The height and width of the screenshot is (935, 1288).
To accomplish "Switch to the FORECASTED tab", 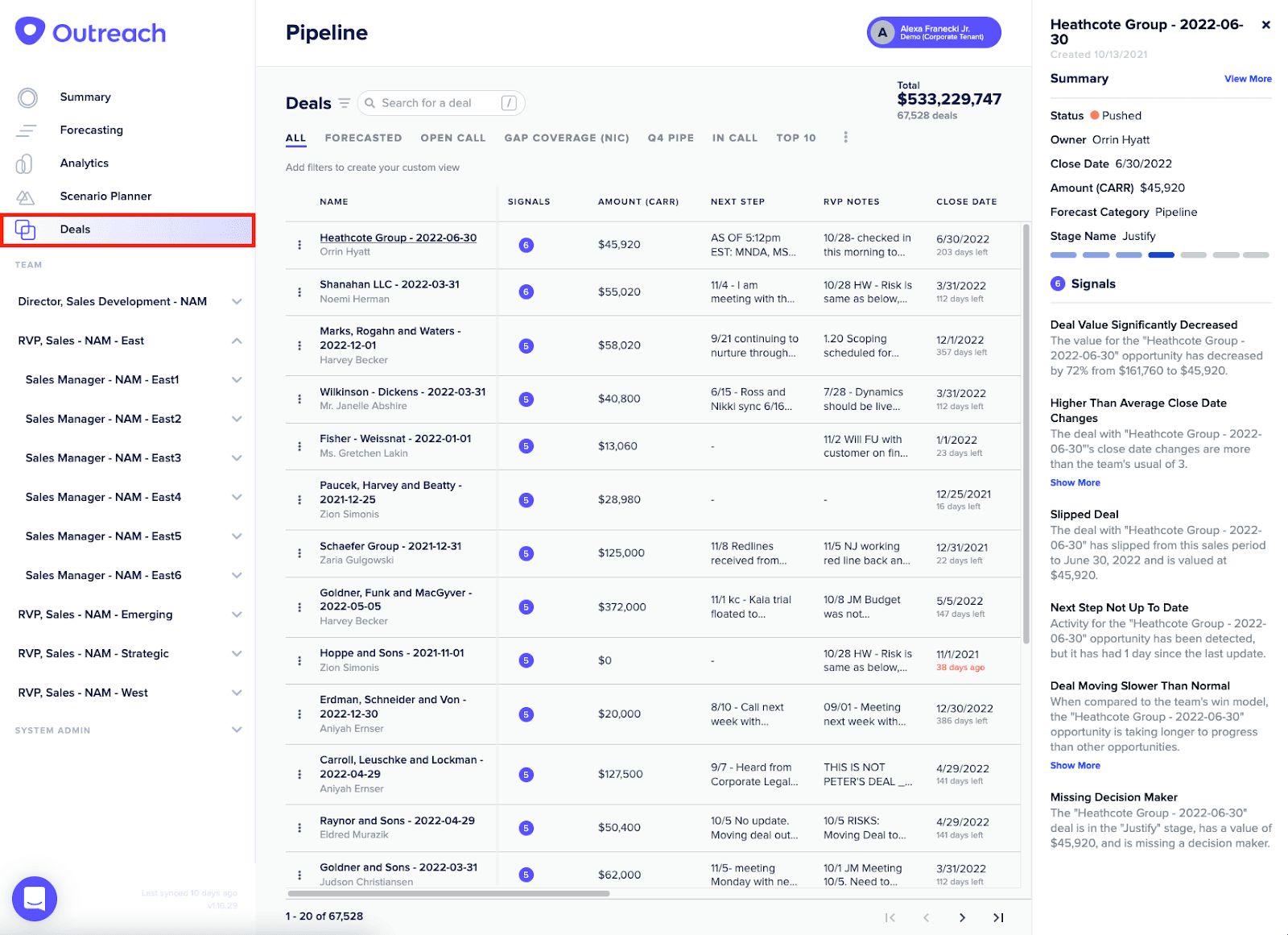I will (x=363, y=138).
